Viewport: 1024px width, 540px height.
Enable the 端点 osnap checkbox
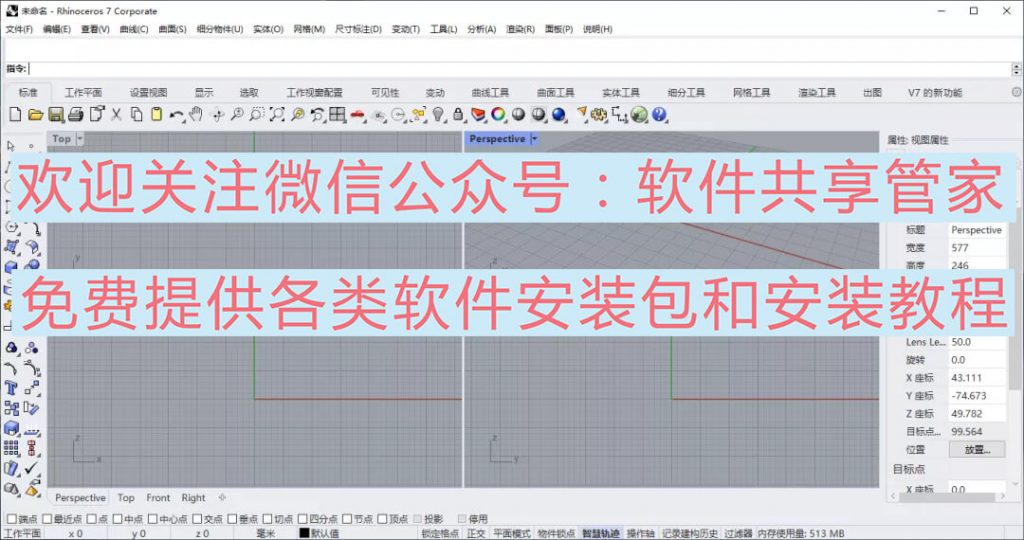click(12, 519)
